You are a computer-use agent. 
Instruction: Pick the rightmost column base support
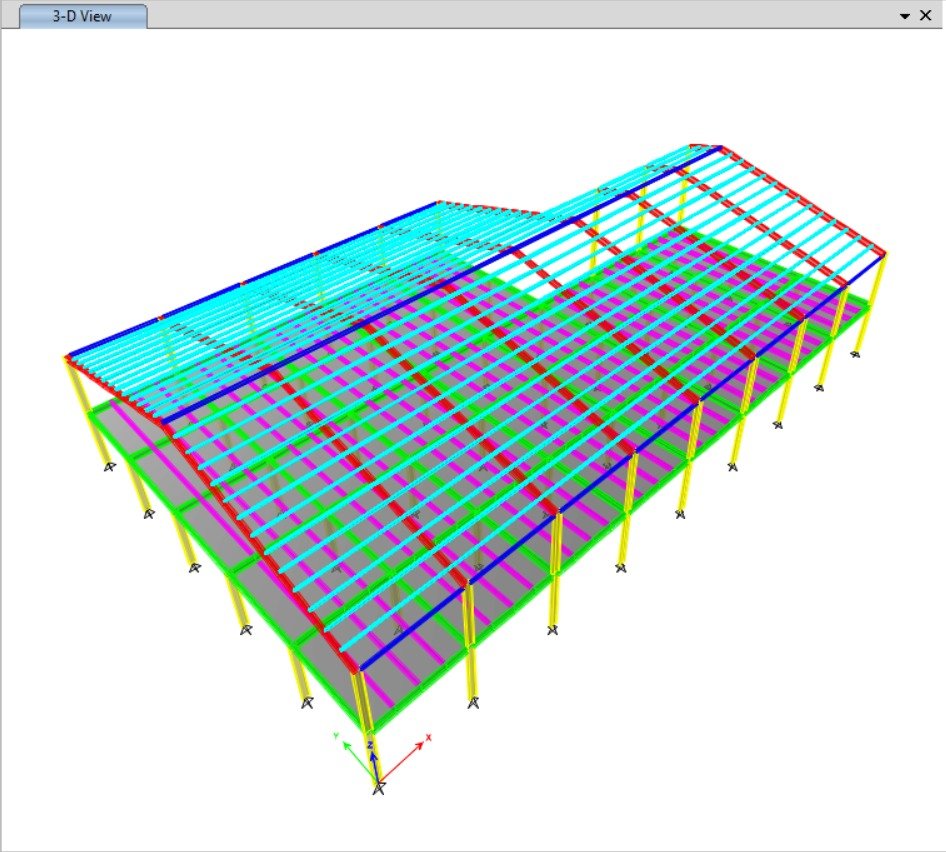pos(856,352)
